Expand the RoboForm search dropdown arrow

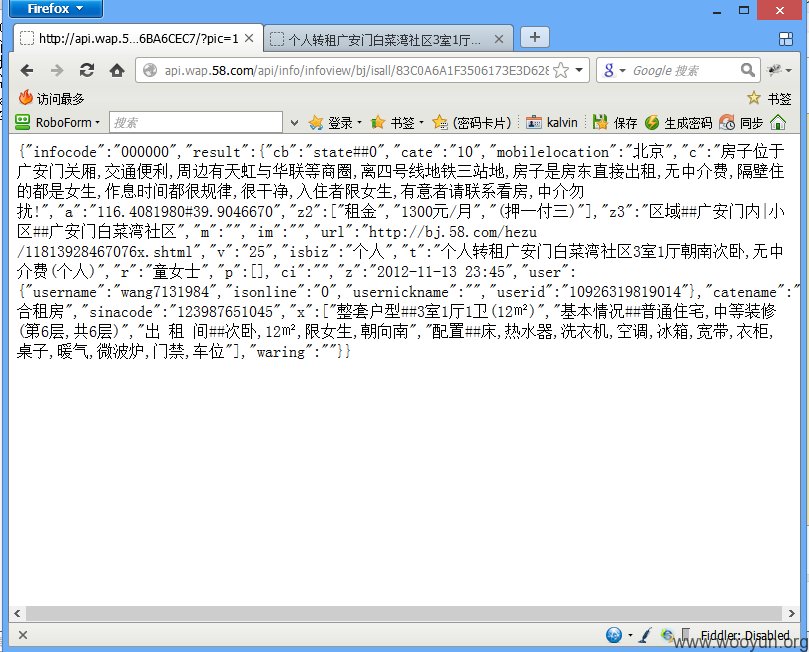[x=294, y=123]
